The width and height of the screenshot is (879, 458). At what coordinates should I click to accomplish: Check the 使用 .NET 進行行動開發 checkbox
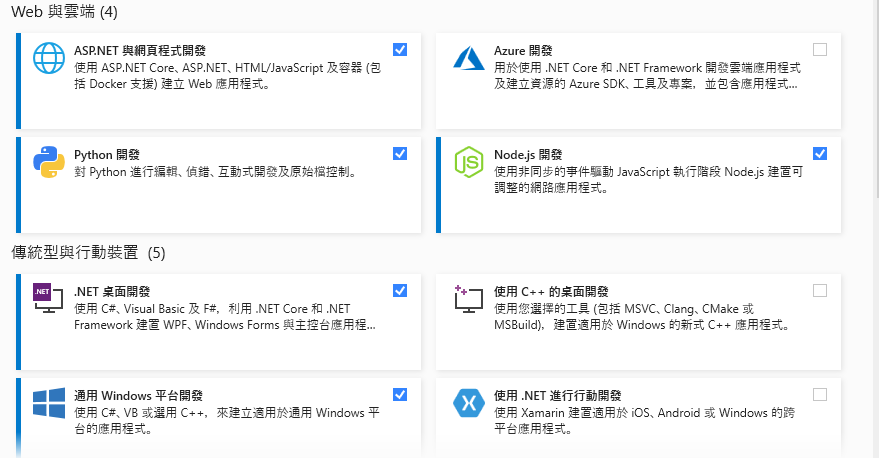(x=820, y=395)
